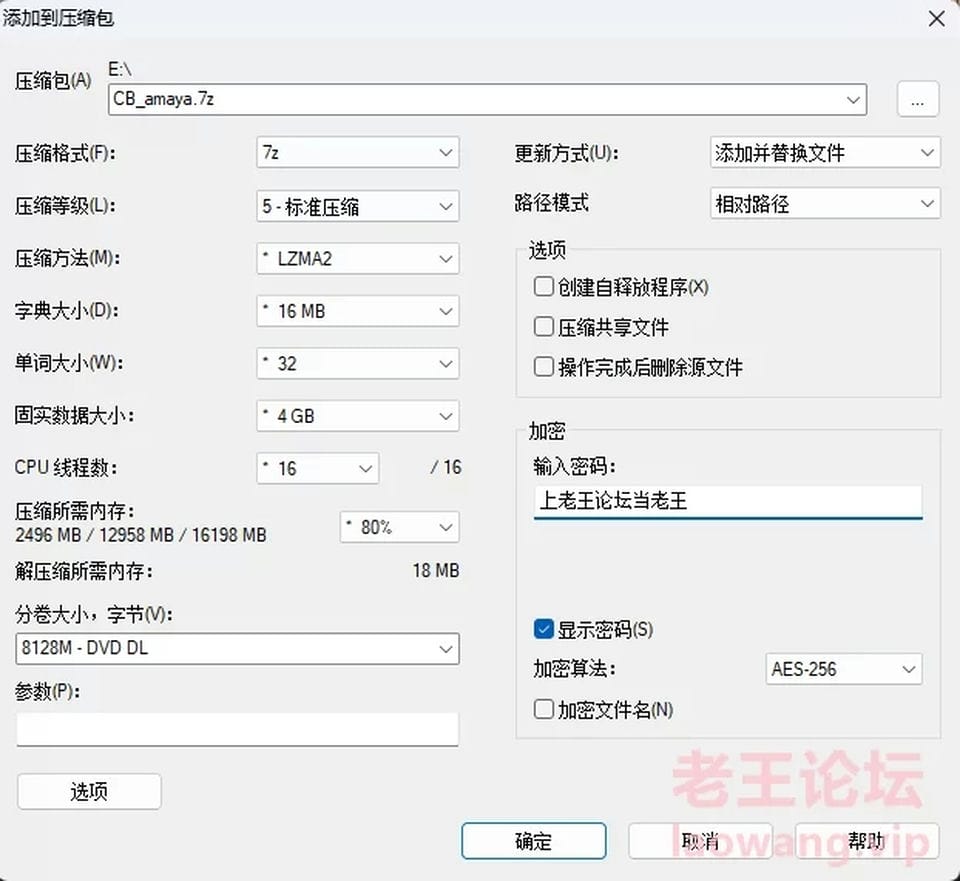This screenshot has width=960, height=881.
Task: Expand the 更新方式 dropdown
Action: coord(824,153)
